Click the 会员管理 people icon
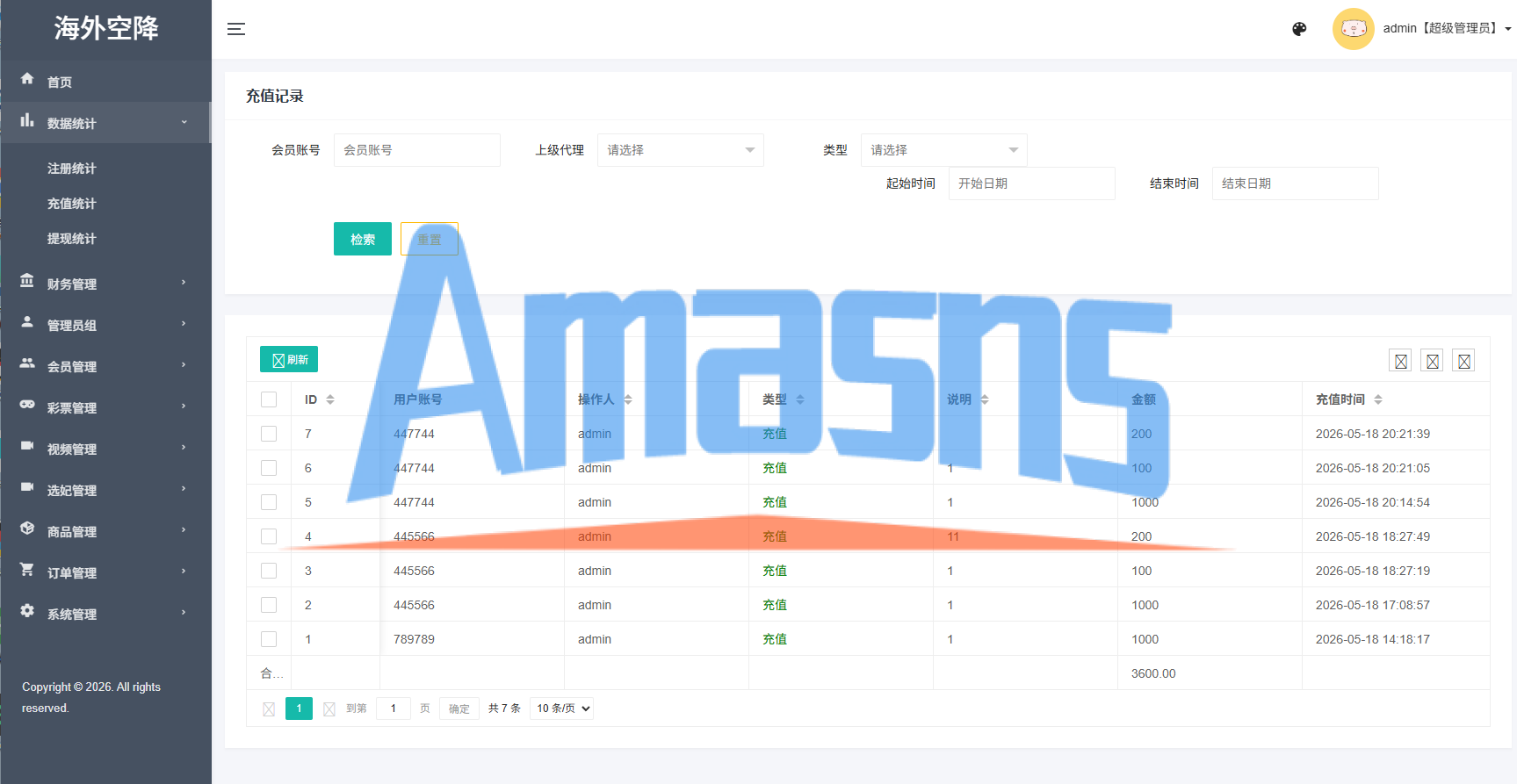 [x=27, y=363]
